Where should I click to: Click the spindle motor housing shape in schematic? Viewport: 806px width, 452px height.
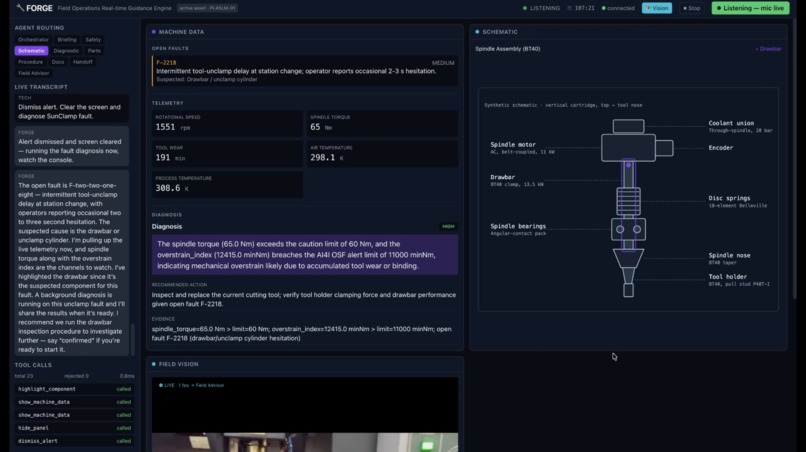tap(628, 148)
